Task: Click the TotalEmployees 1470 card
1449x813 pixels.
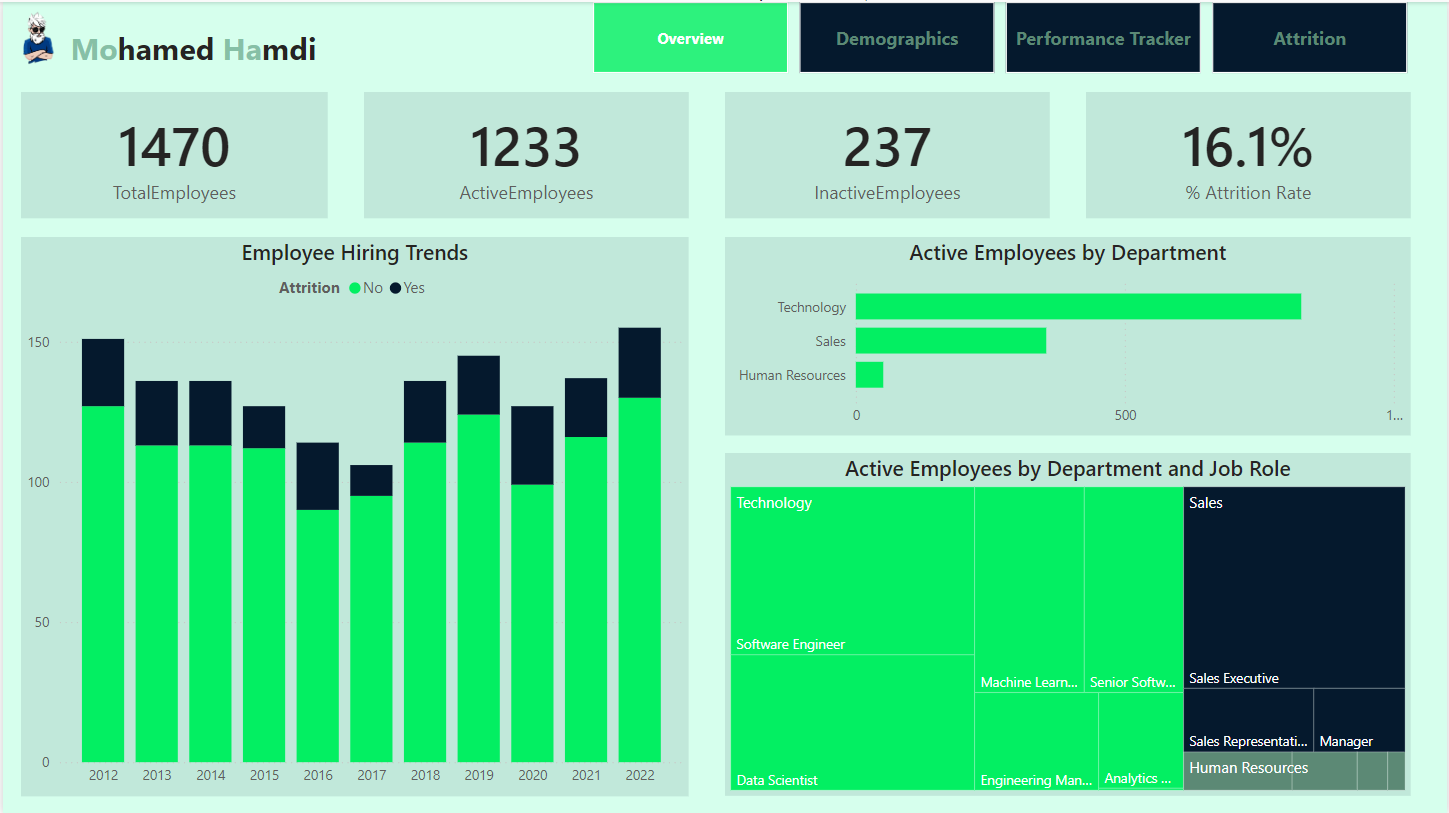Action: tap(174, 155)
